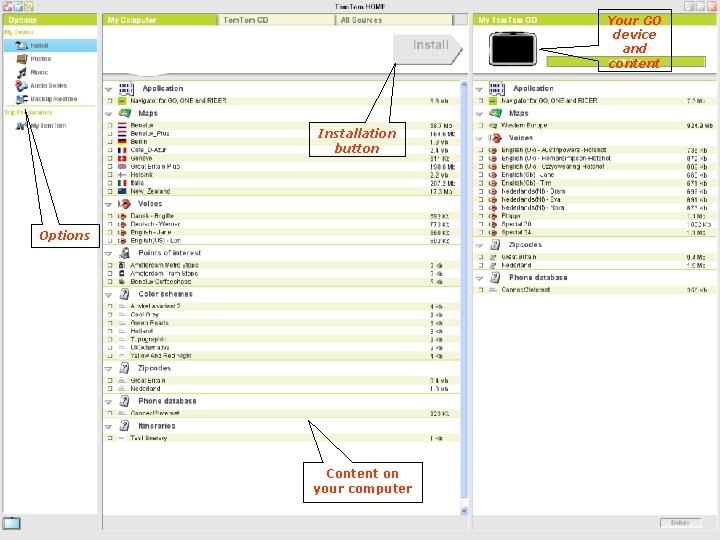Click the Italy flag icon beside Italia map
The width and height of the screenshot is (720, 540).
point(122,183)
